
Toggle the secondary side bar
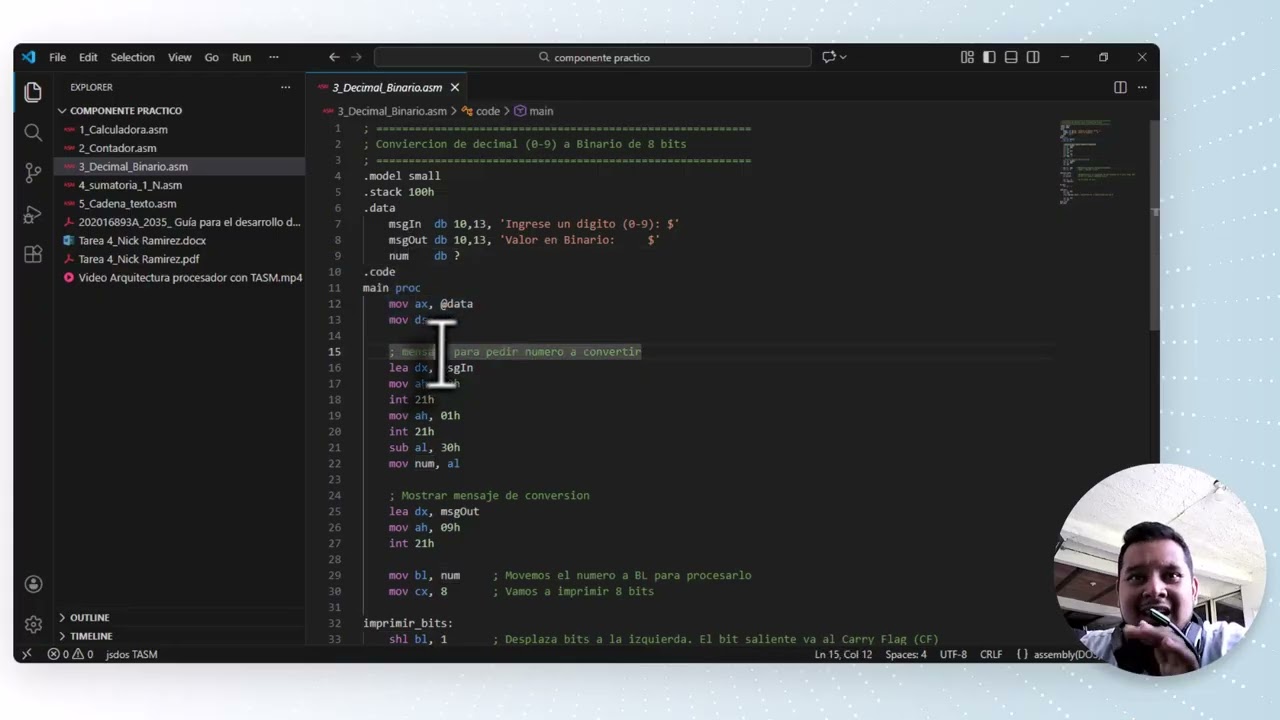click(1033, 57)
